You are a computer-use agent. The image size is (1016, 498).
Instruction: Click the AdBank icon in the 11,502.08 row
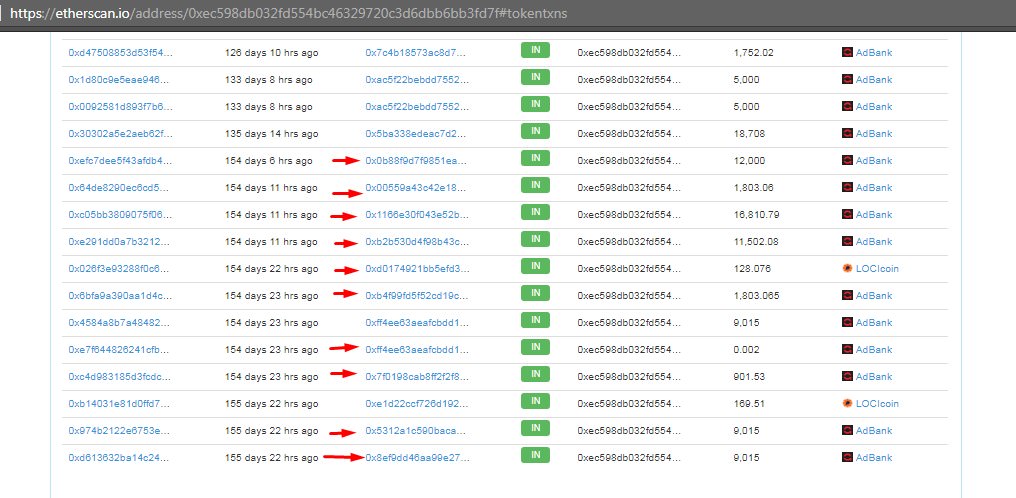847,242
